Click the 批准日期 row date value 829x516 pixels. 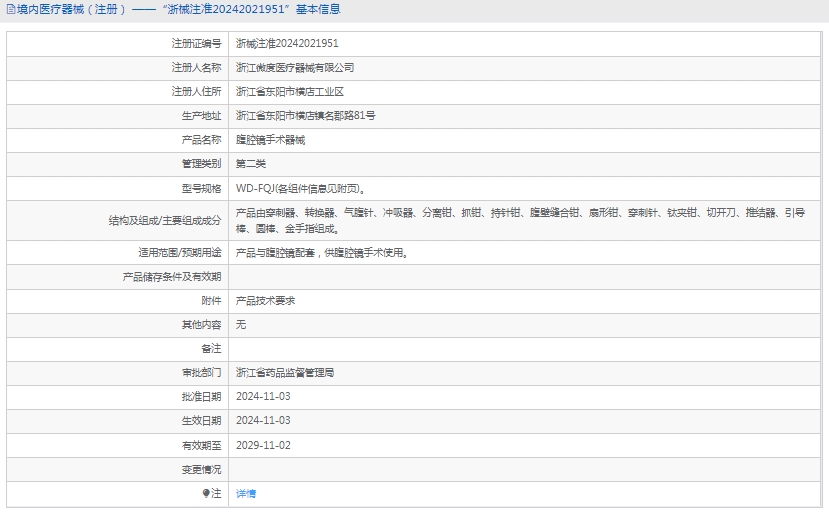click(263, 397)
